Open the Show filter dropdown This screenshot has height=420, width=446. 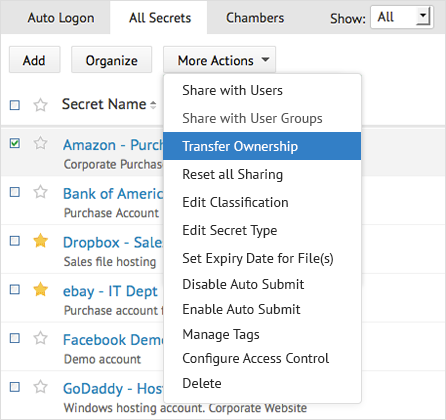402,17
